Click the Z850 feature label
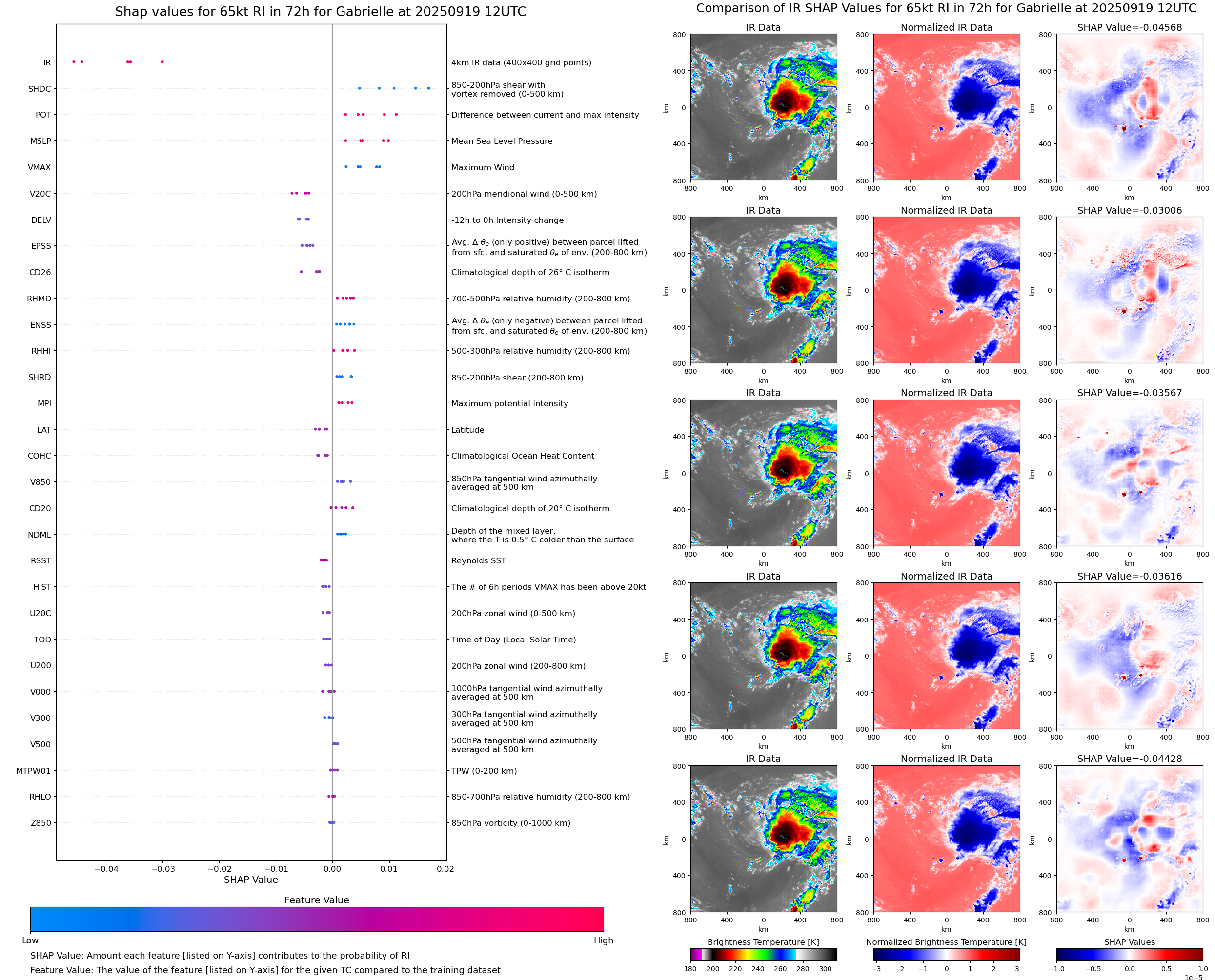1215x980 pixels. pos(40,823)
